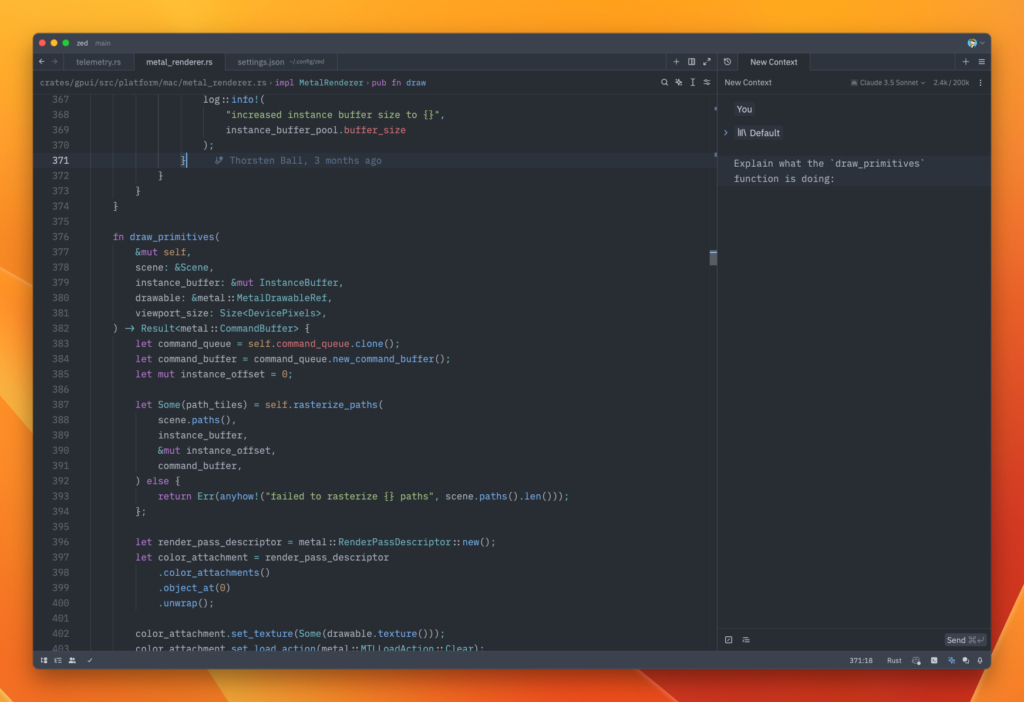Click the 371:18 cursor position
The image size is (1024, 702).
point(861,660)
